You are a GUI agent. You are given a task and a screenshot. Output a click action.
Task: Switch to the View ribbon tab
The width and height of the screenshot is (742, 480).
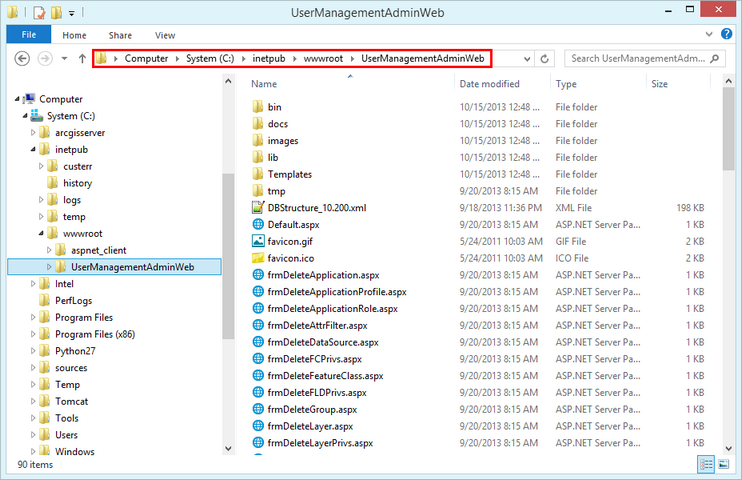(x=165, y=35)
